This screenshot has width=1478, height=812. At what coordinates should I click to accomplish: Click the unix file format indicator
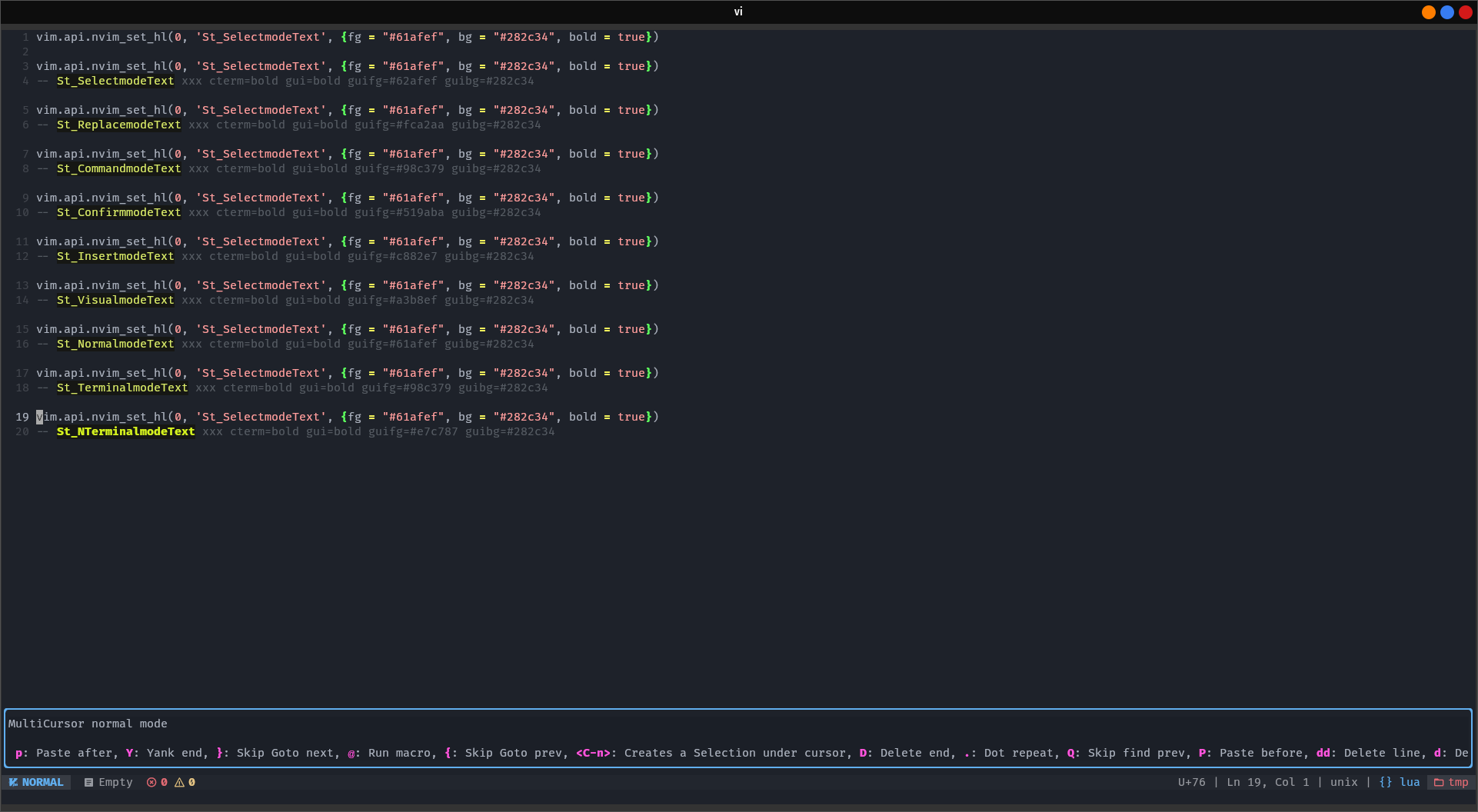pyautogui.click(x=1342, y=782)
